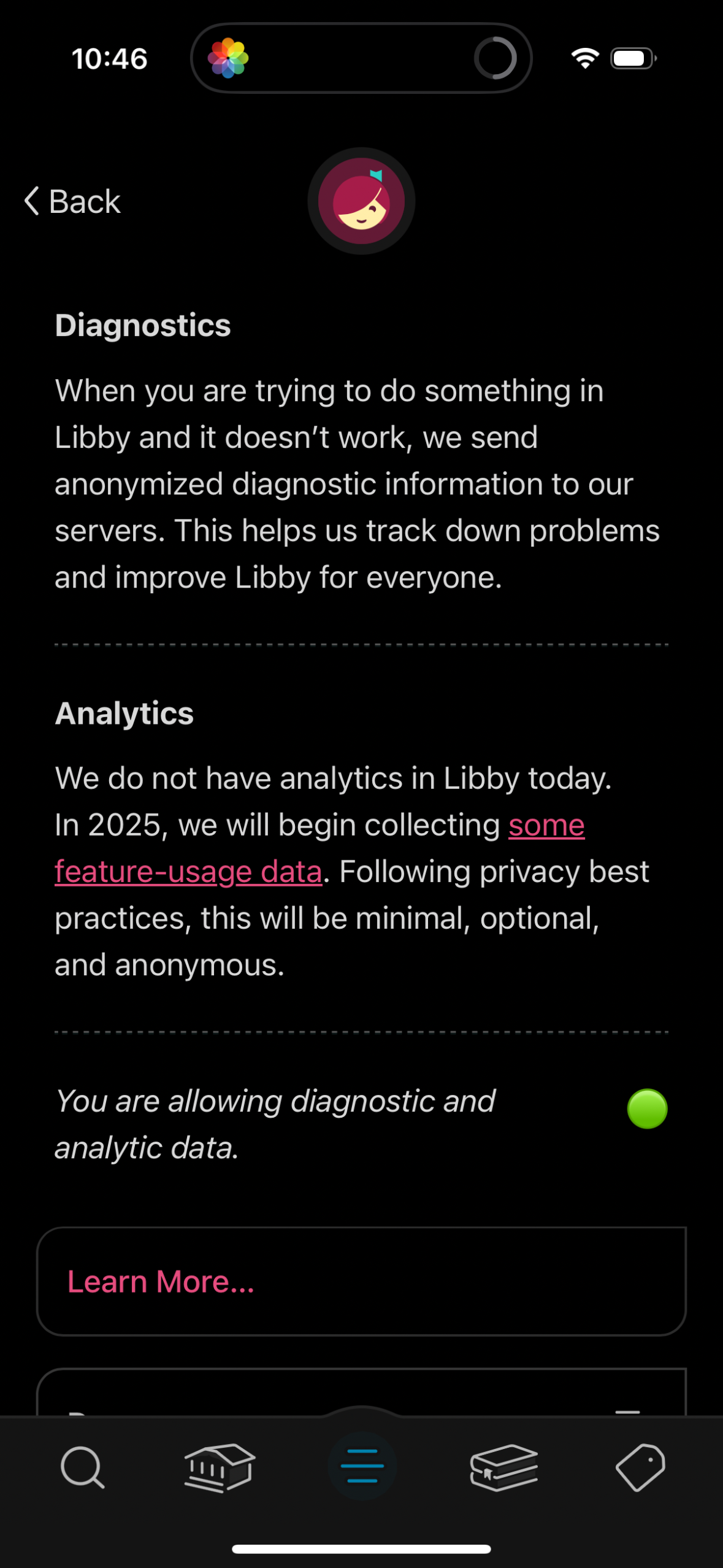Select the Analytics section heading

click(124, 713)
